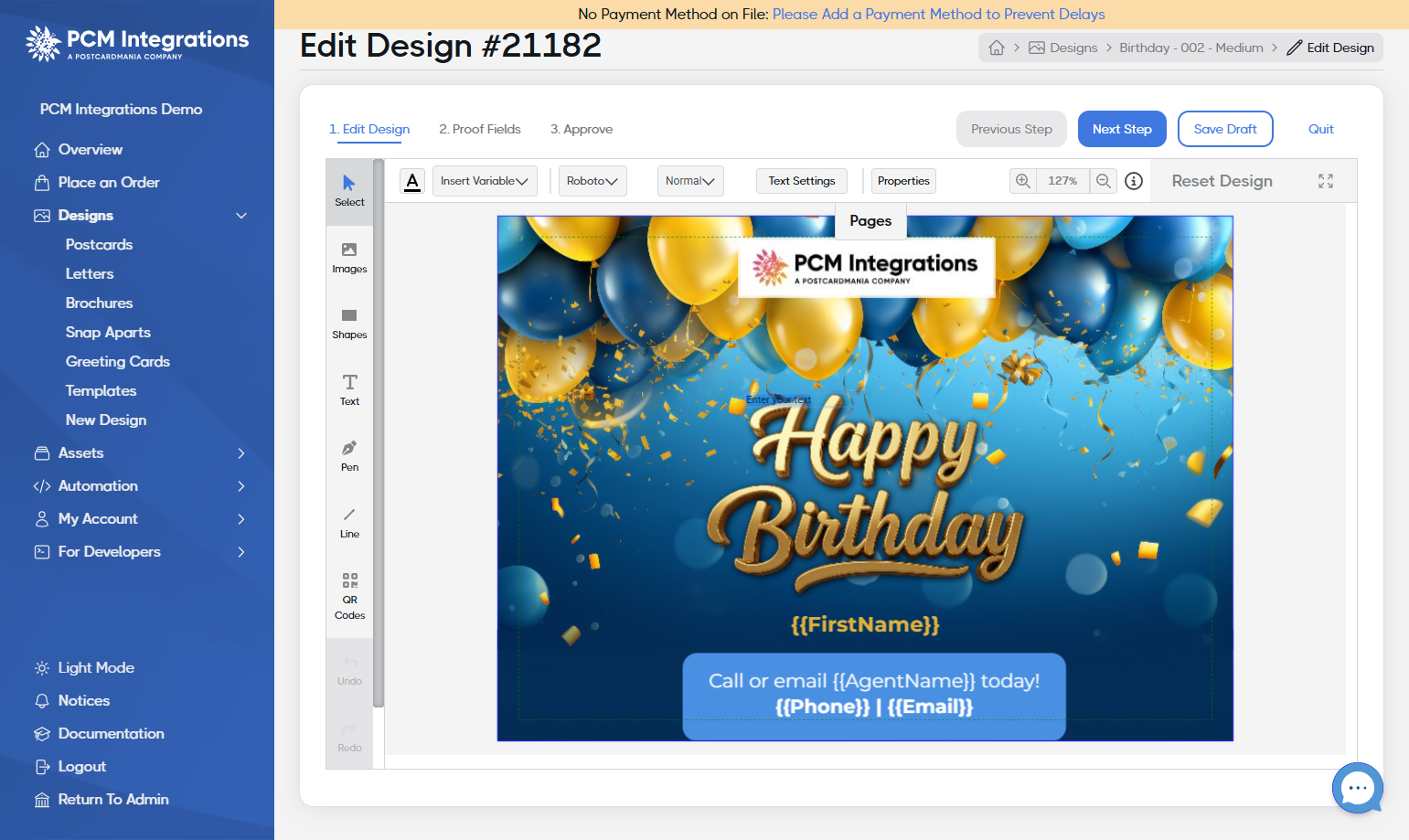Switch to Light Mode
This screenshot has width=1409, height=840.
[96, 667]
